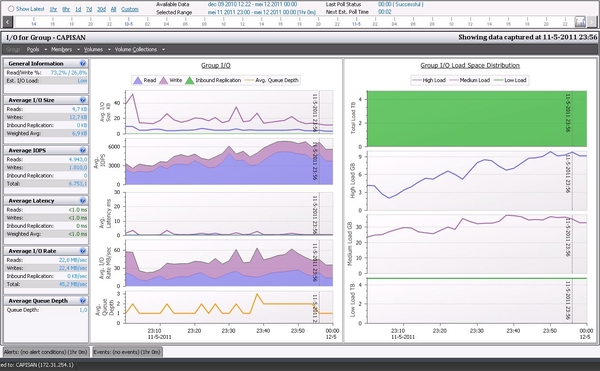Open the Volumes menu
This screenshot has height=371, width=600.
pos(93,49)
